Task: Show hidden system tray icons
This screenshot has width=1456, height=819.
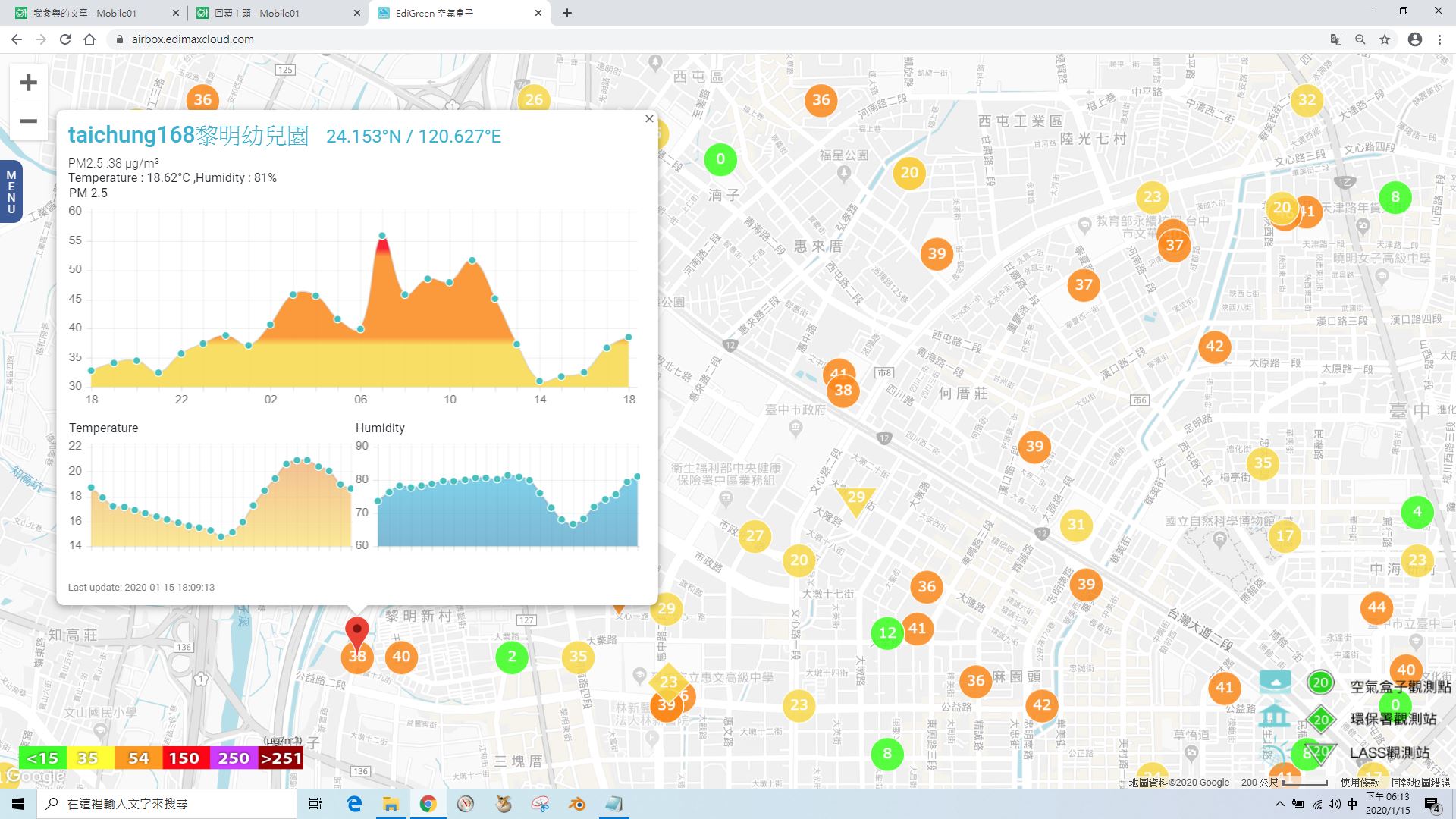Action: coord(1280,804)
